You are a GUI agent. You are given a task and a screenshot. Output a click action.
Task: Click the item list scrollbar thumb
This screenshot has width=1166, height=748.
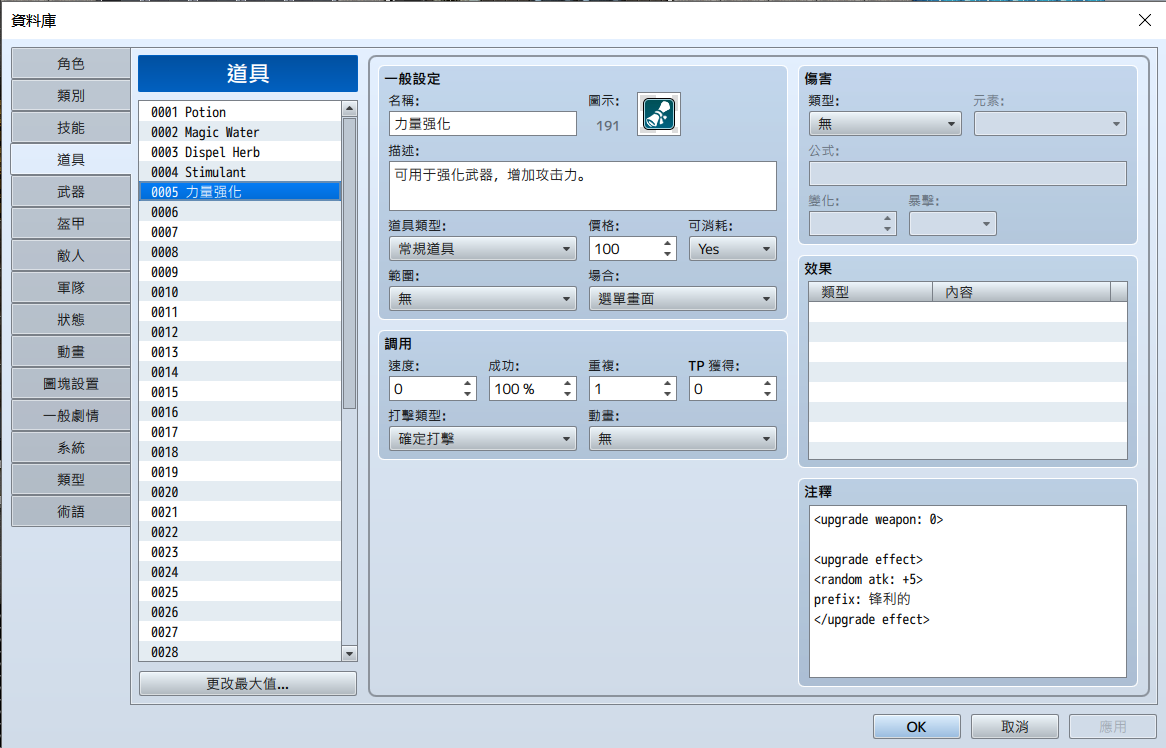click(x=349, y=263)
